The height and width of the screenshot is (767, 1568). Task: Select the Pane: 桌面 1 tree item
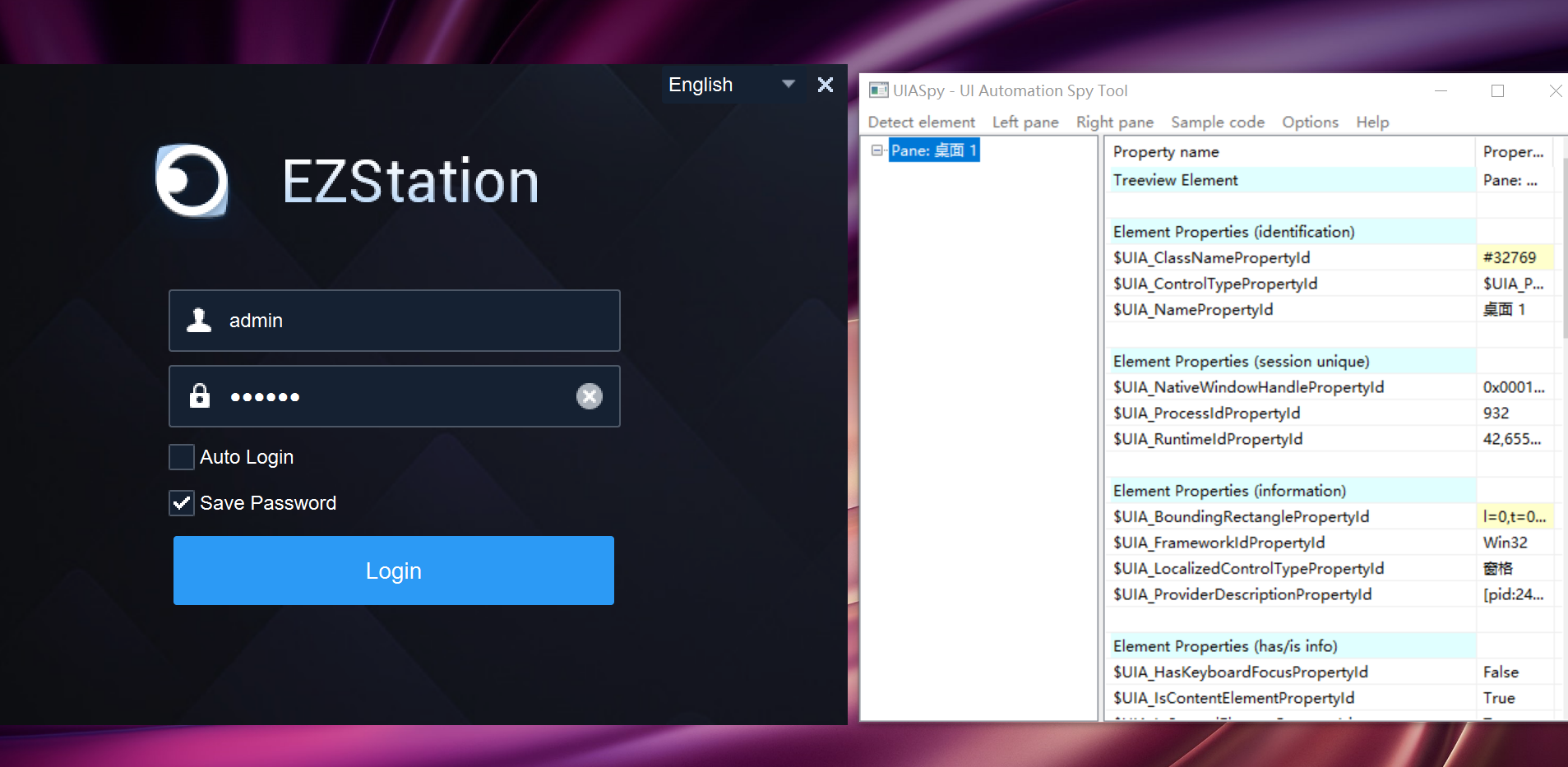[x=934, y=150]
